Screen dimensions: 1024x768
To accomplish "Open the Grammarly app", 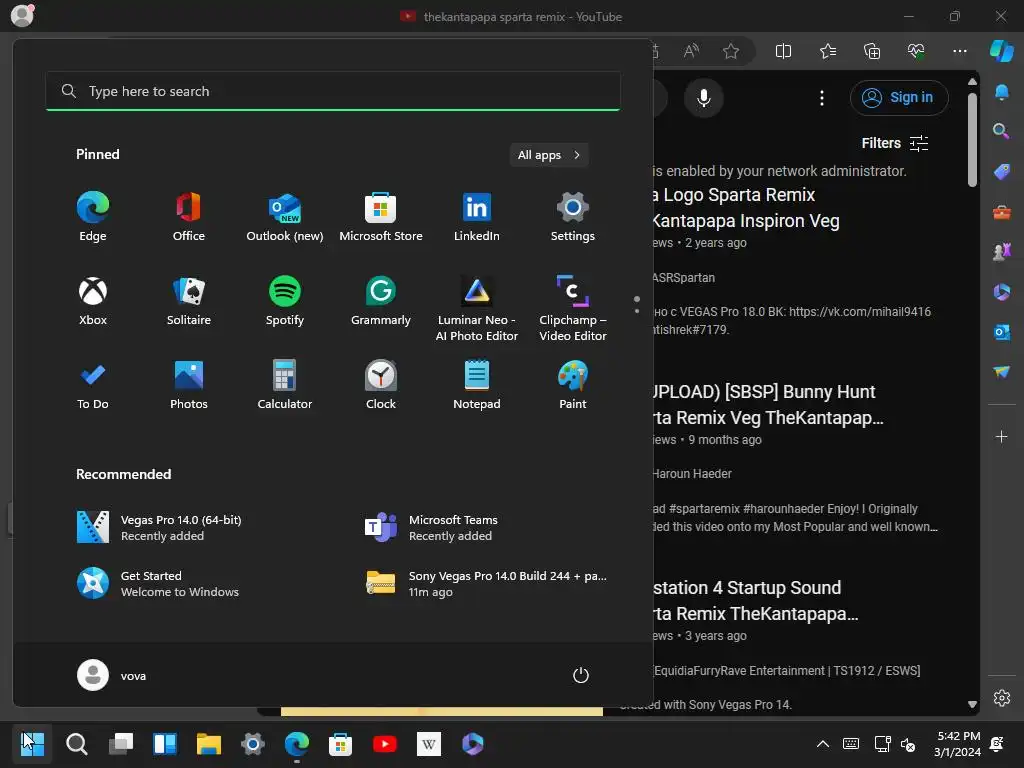I will (381, 301).
